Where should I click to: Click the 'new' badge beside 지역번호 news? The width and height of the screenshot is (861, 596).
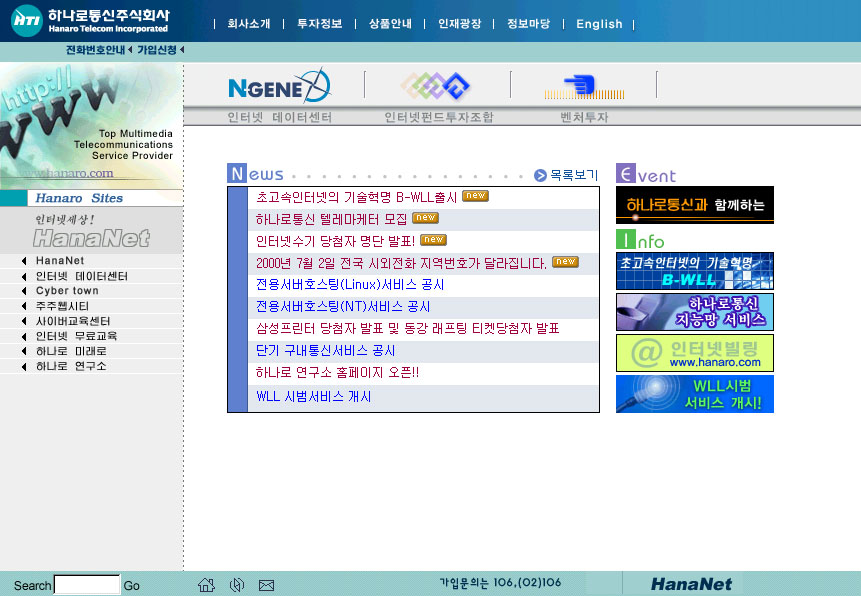pyautogui.click(x=566, y=262)
